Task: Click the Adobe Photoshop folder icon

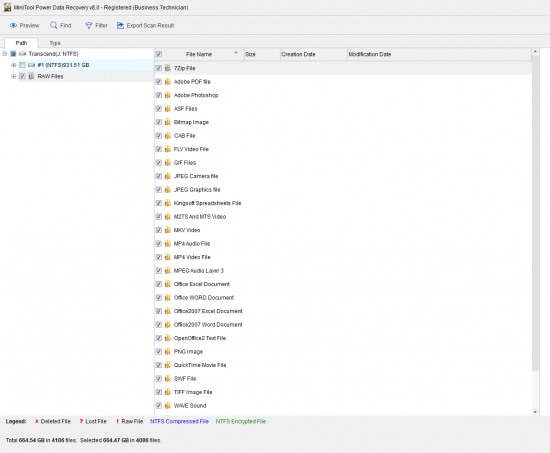Action: coord(168,95)
